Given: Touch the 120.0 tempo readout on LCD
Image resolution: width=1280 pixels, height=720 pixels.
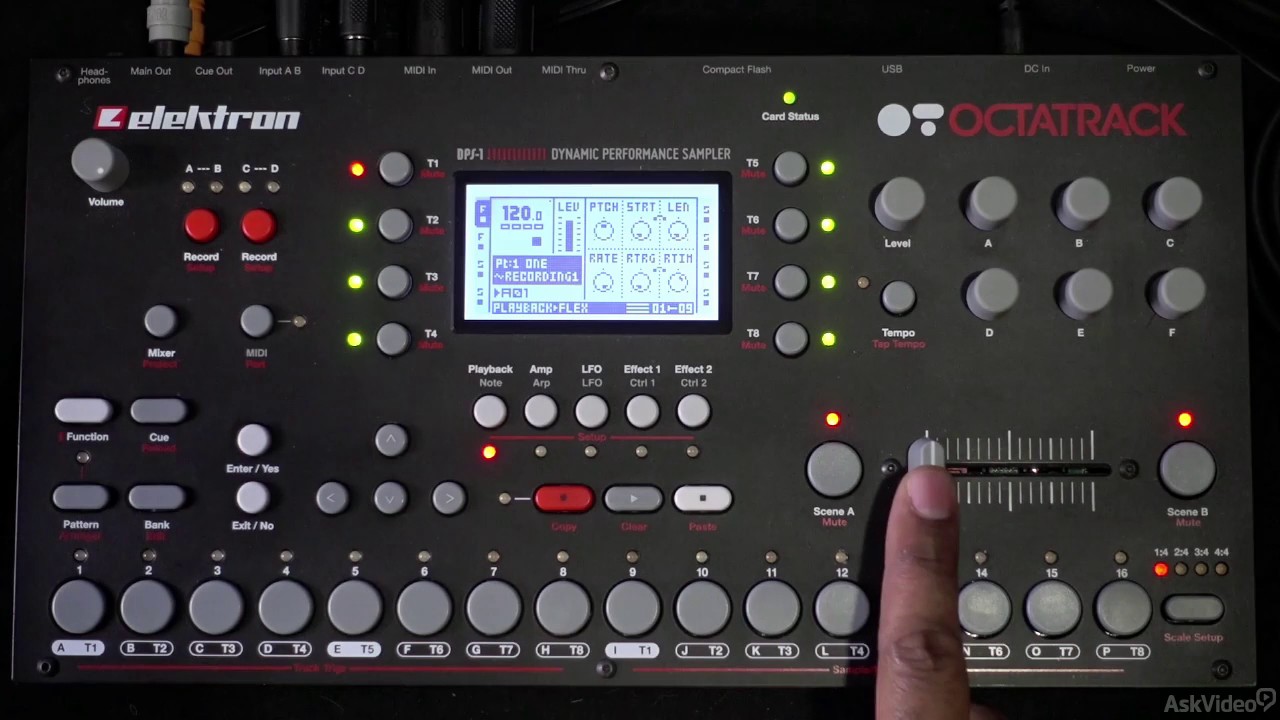Looking at the screenshot, I should (x=521, y=213).
